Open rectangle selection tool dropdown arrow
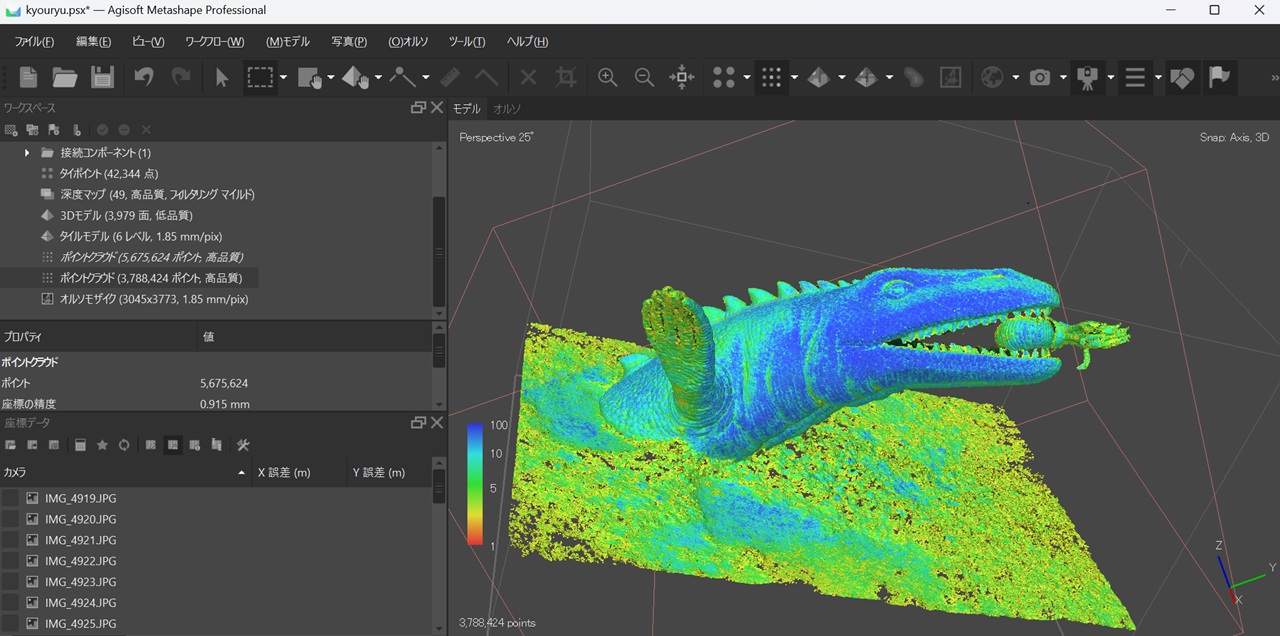1280x636 pixels. pyautogui.click(x=284, y=77)
